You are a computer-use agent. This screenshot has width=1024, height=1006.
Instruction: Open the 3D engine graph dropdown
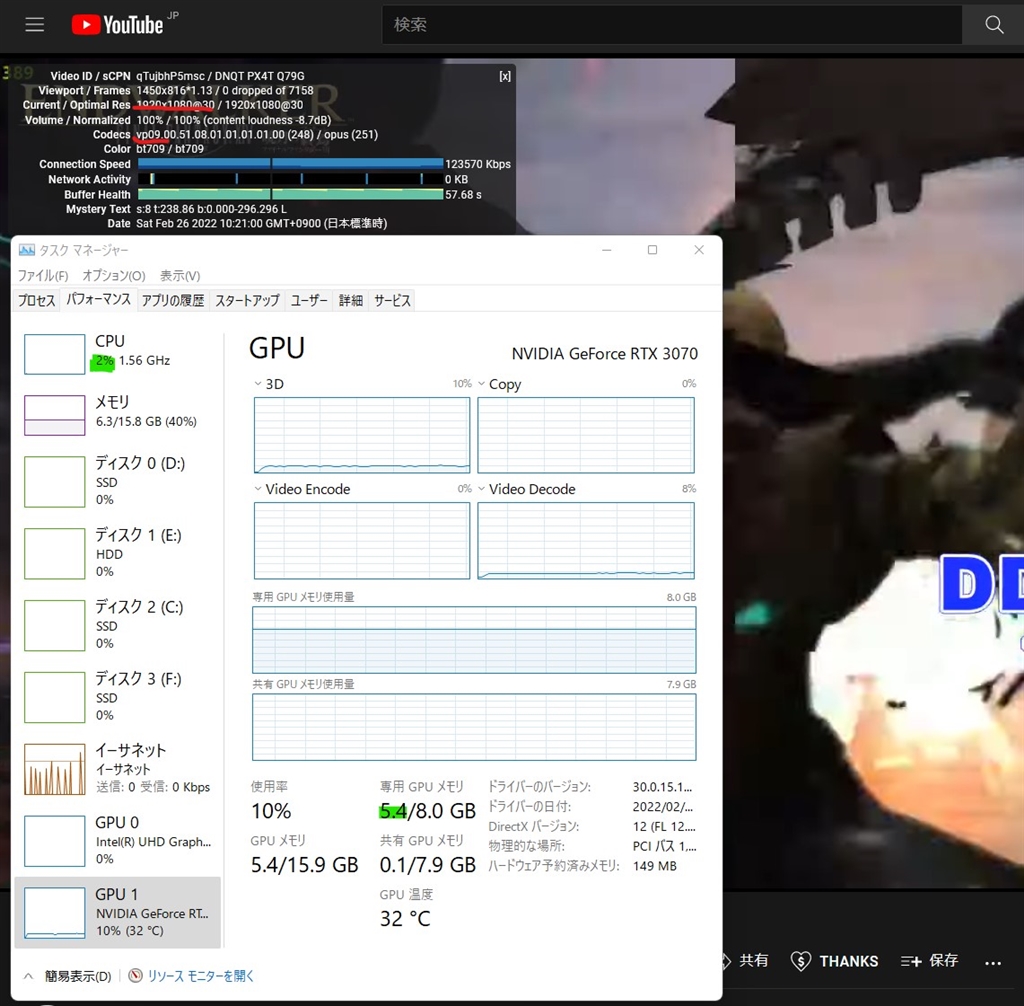coord(258,384)
